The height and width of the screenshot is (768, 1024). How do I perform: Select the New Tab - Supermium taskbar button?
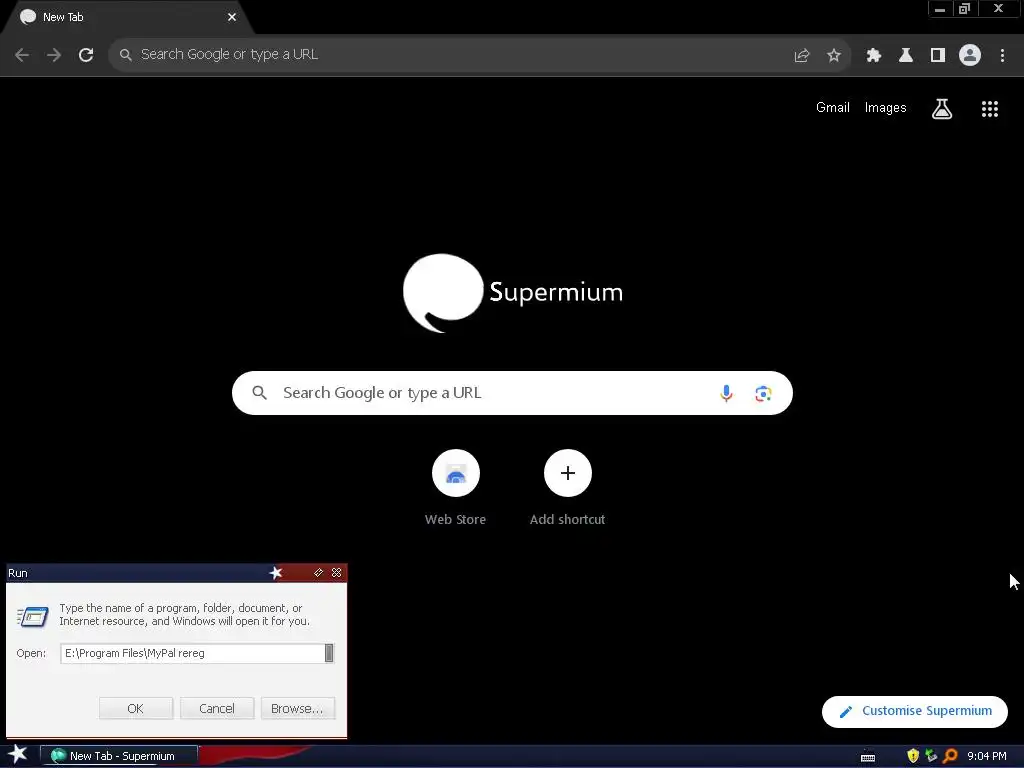(x=119, y=756)
